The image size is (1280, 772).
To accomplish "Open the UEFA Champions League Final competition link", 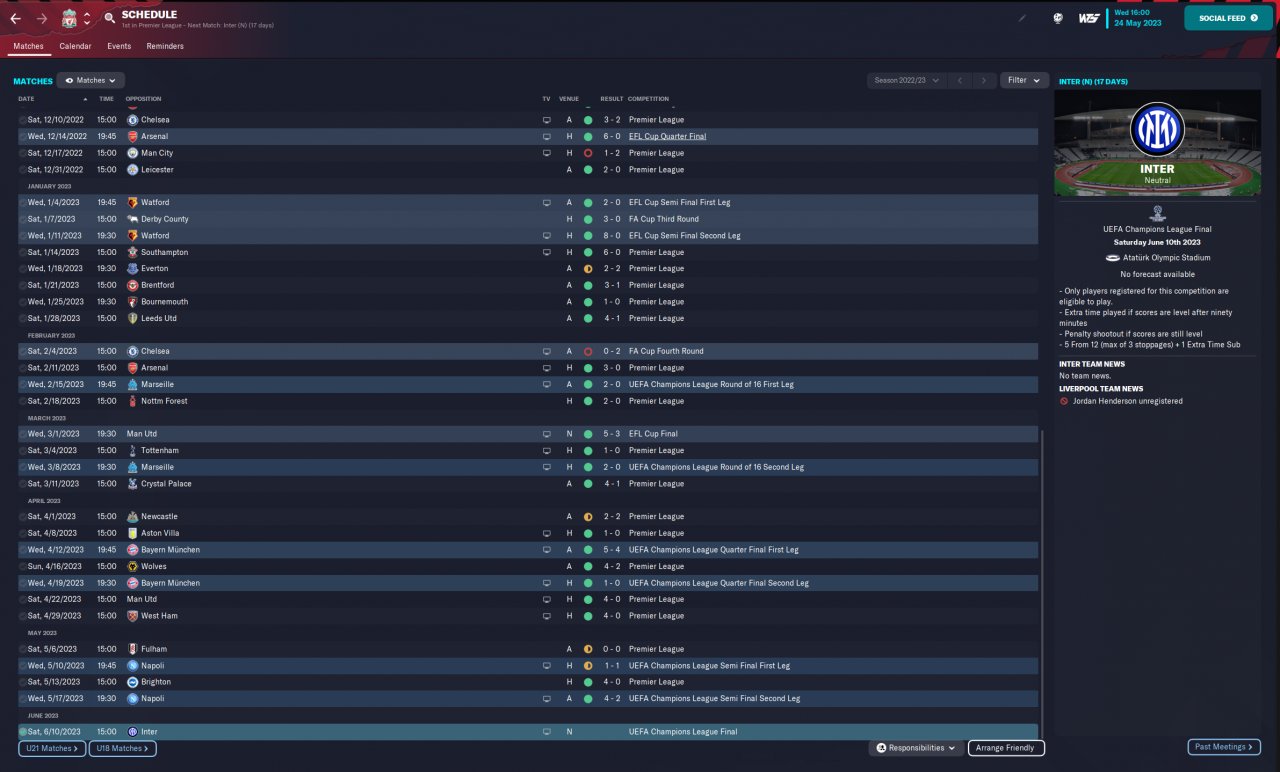I will click(683, 732).
